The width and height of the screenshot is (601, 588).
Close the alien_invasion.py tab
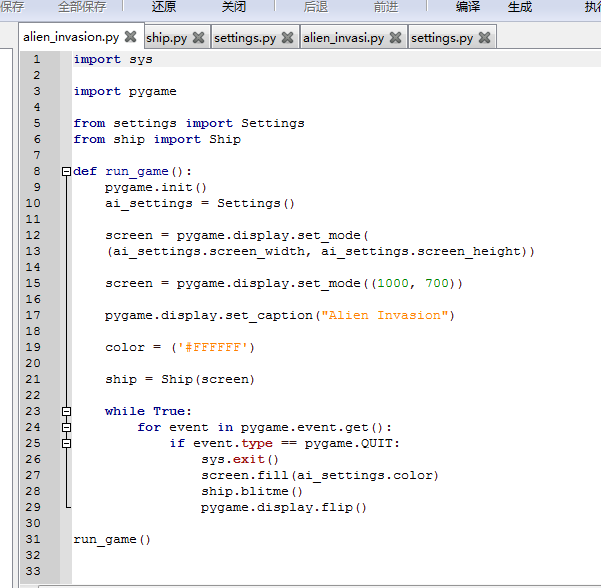130,38
